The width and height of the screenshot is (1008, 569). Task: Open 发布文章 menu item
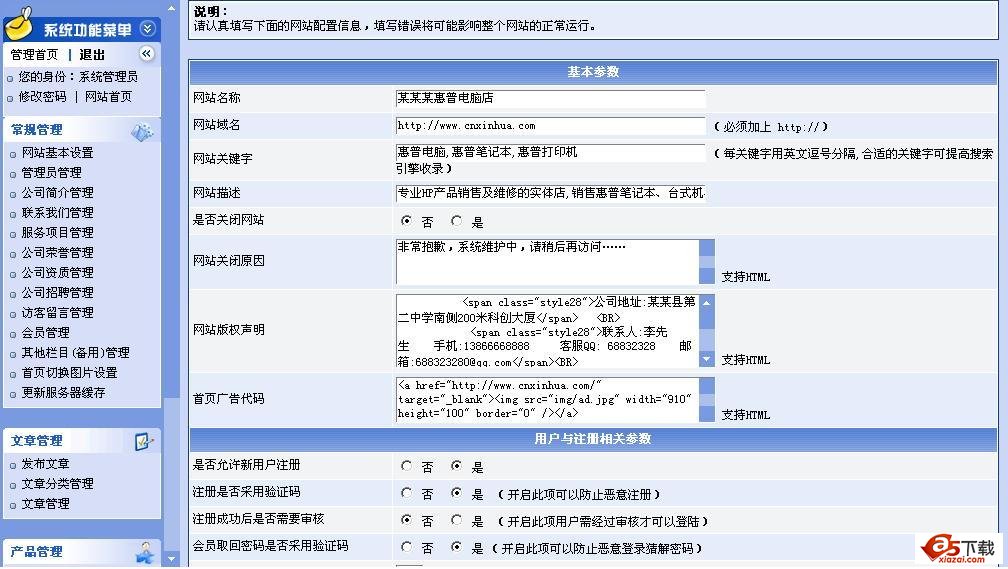pos(46,464)
